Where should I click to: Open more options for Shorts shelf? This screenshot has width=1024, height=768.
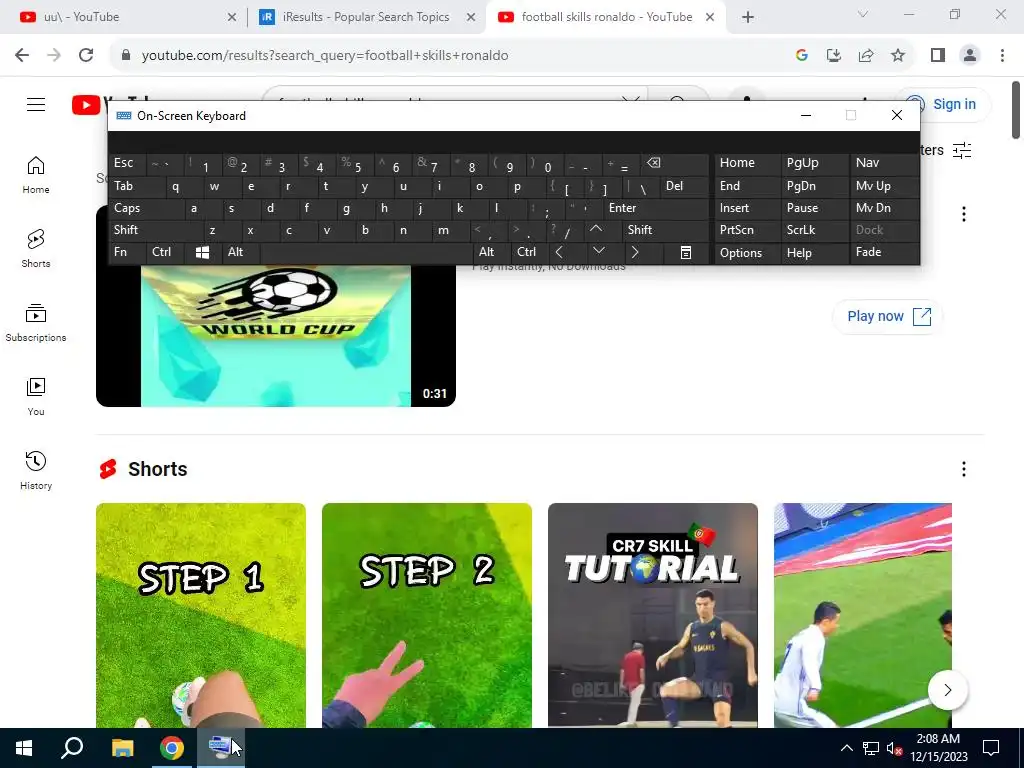coord(964,469)
